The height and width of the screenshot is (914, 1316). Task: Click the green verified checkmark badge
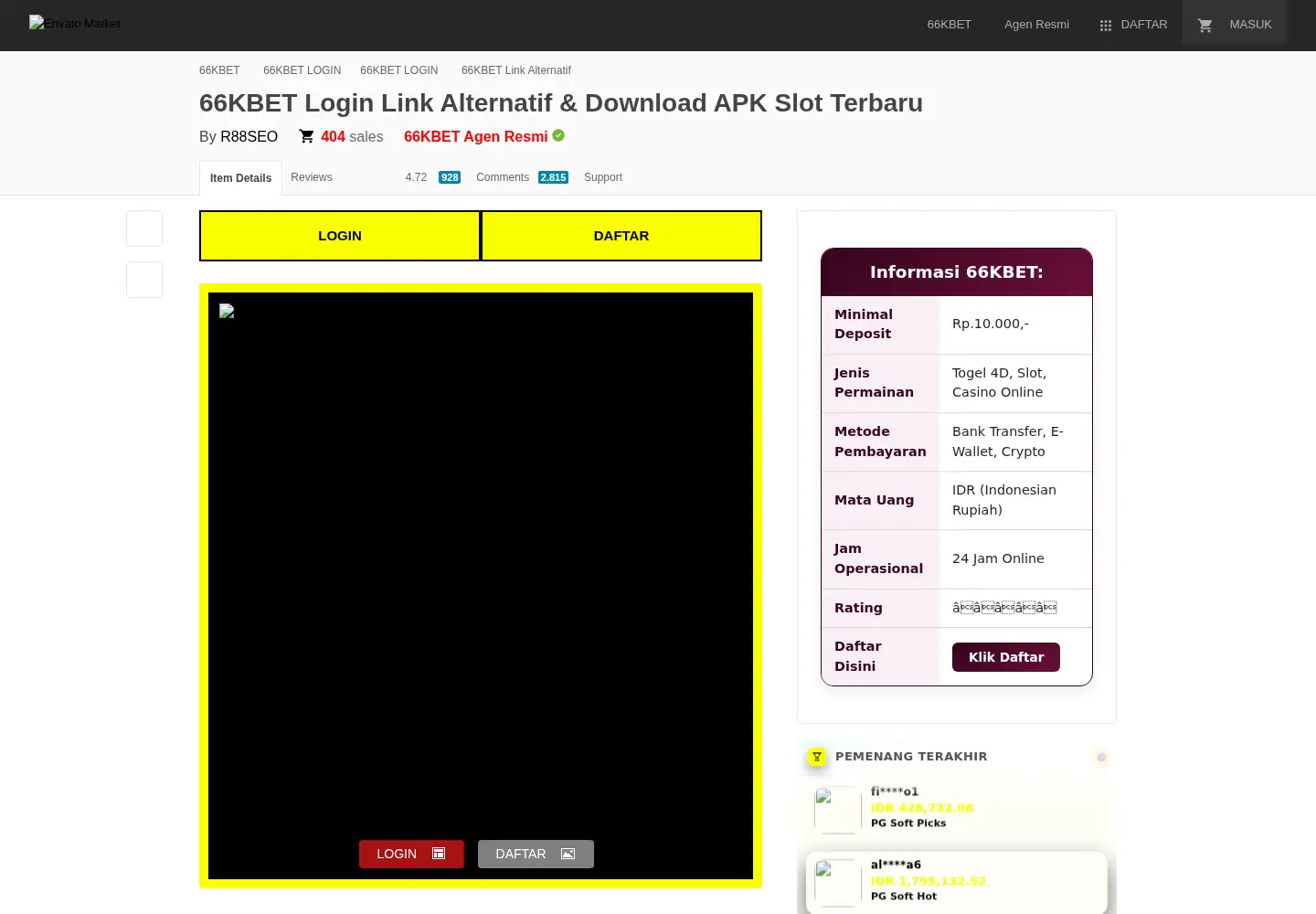[x=558, y=135]
